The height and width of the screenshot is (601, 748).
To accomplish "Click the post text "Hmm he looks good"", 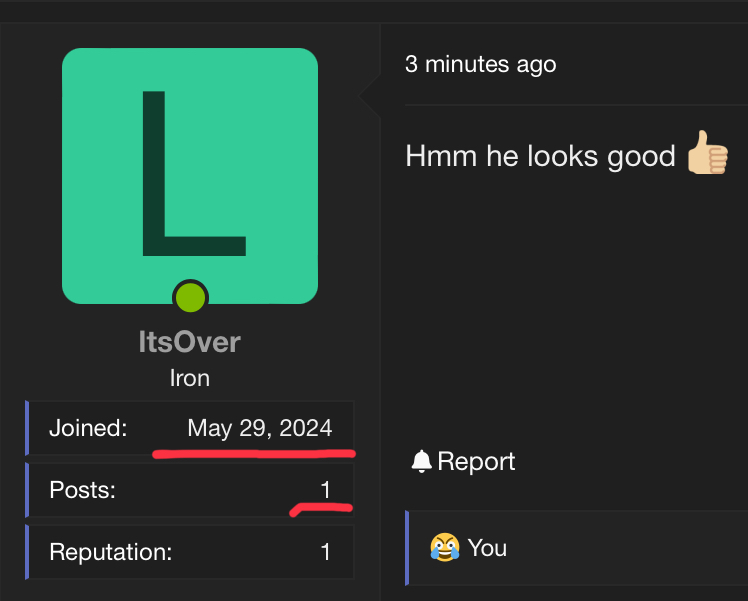I will pos(540,157).
